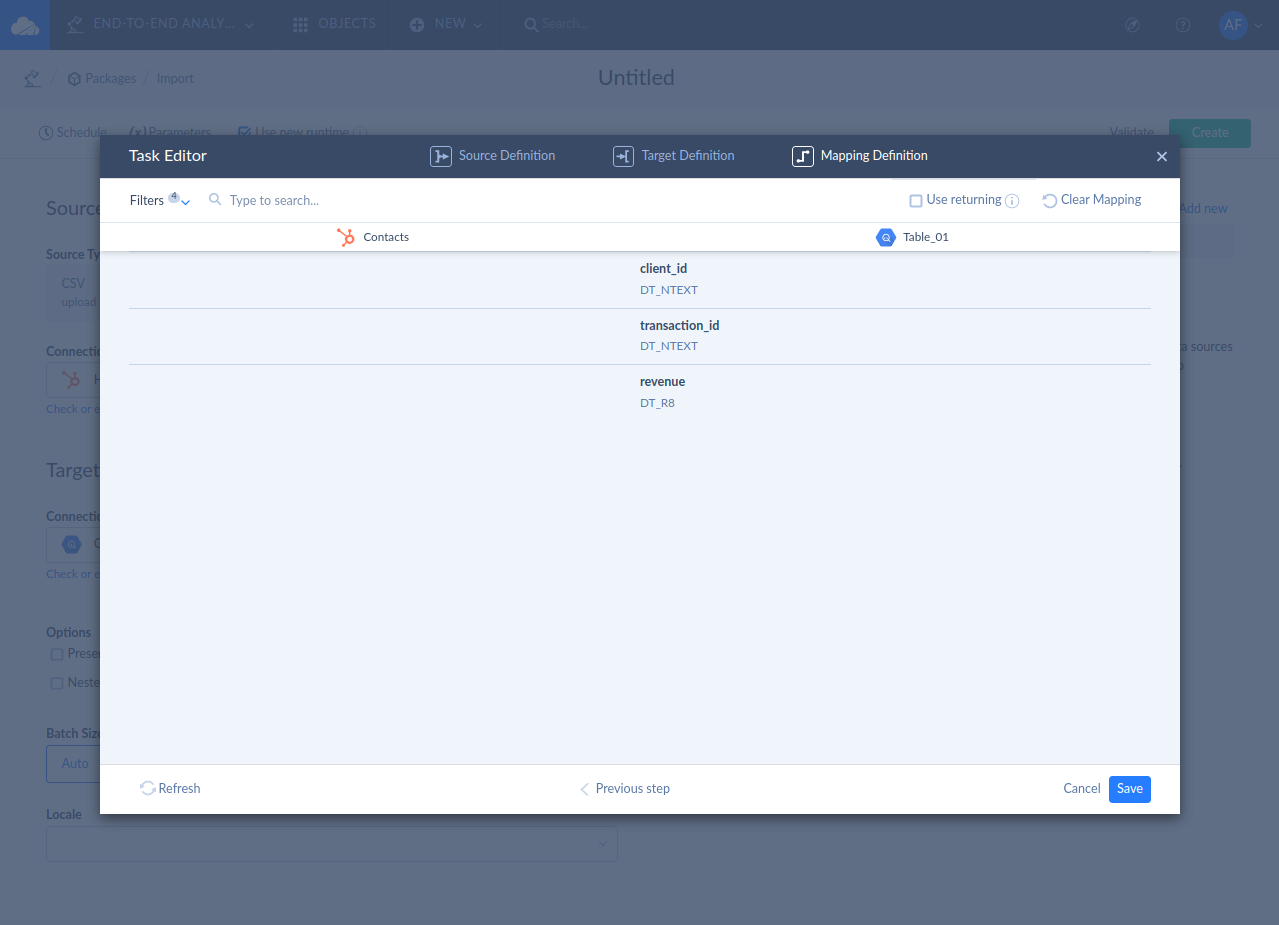Select the revenue column row

coord(640,392)
